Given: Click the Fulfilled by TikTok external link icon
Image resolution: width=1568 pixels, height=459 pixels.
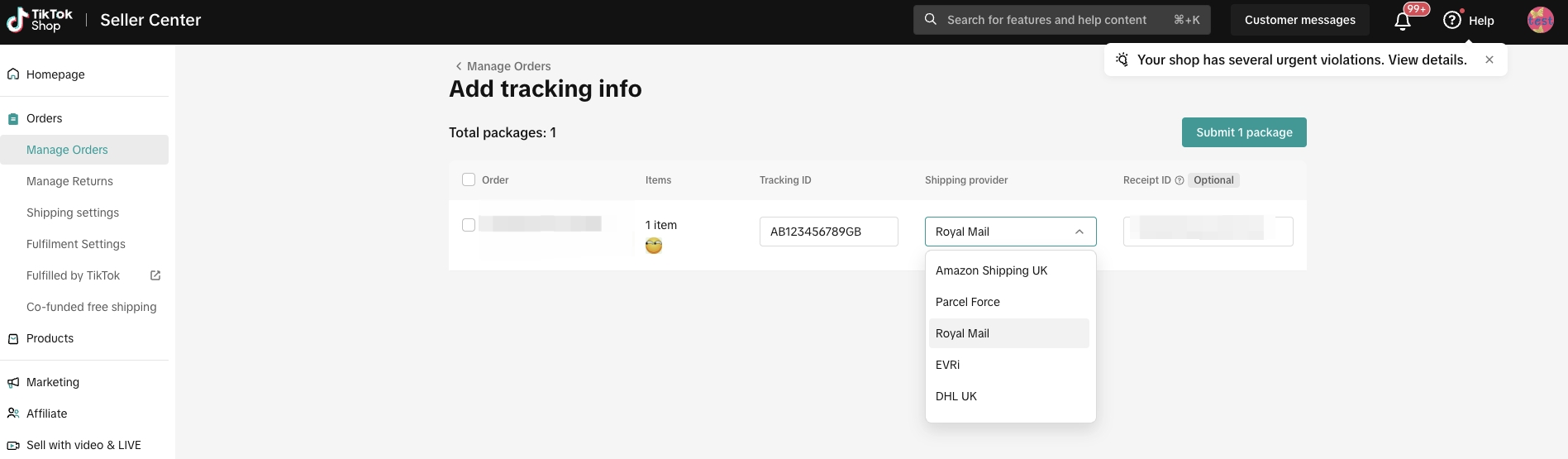Looking at the screenshot, I should point(155,275).
